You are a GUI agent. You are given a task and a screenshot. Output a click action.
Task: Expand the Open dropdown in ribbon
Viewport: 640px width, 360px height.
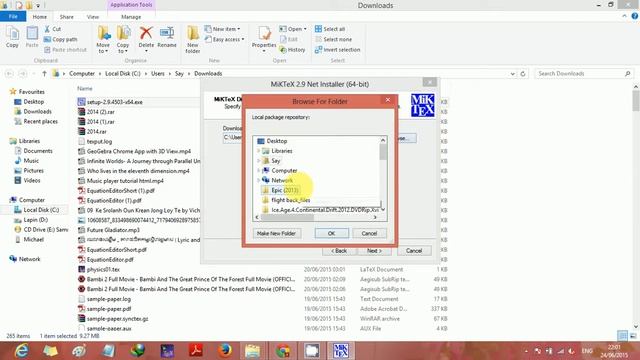tap(293, 29)
